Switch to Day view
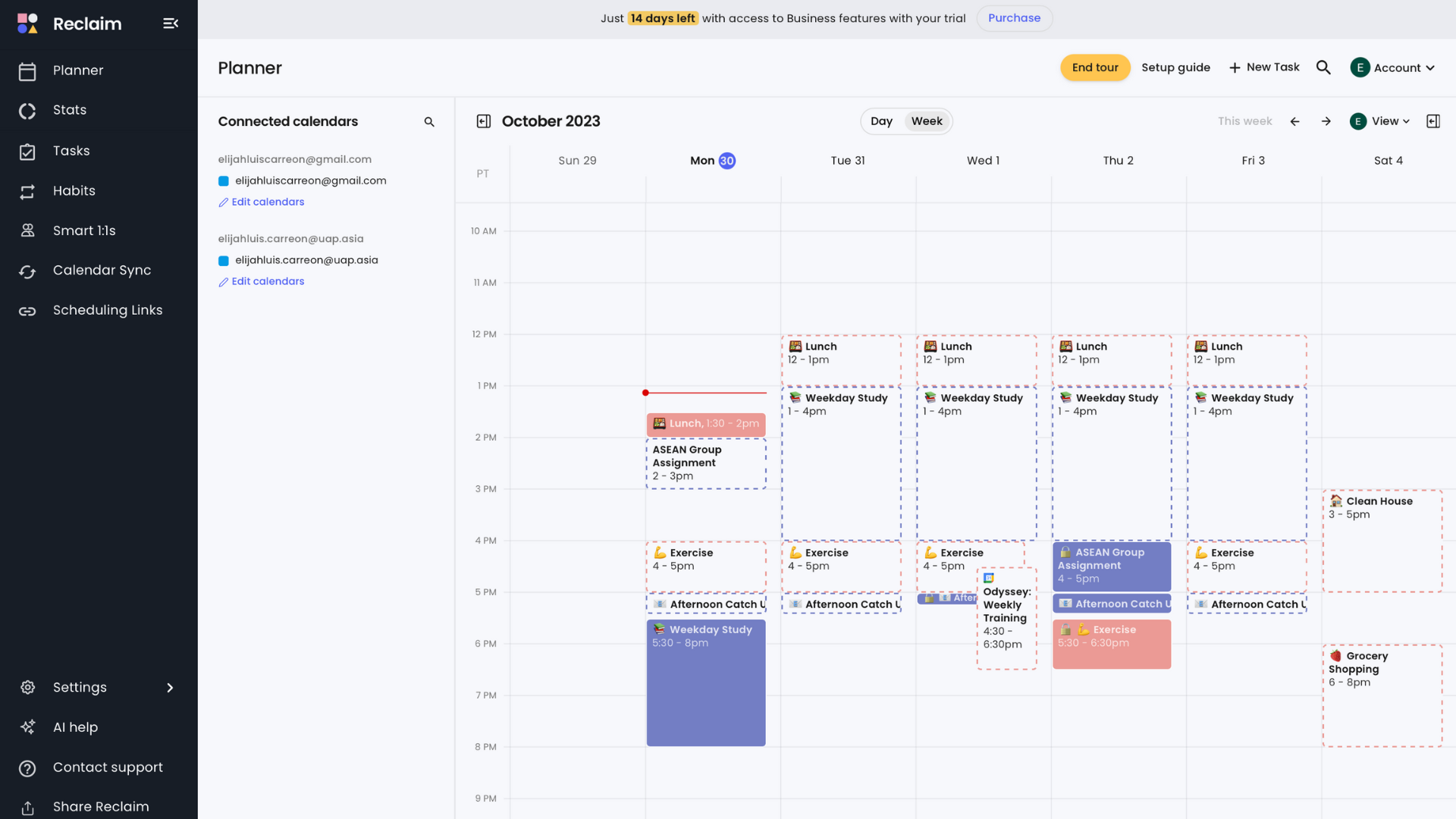 881,121
